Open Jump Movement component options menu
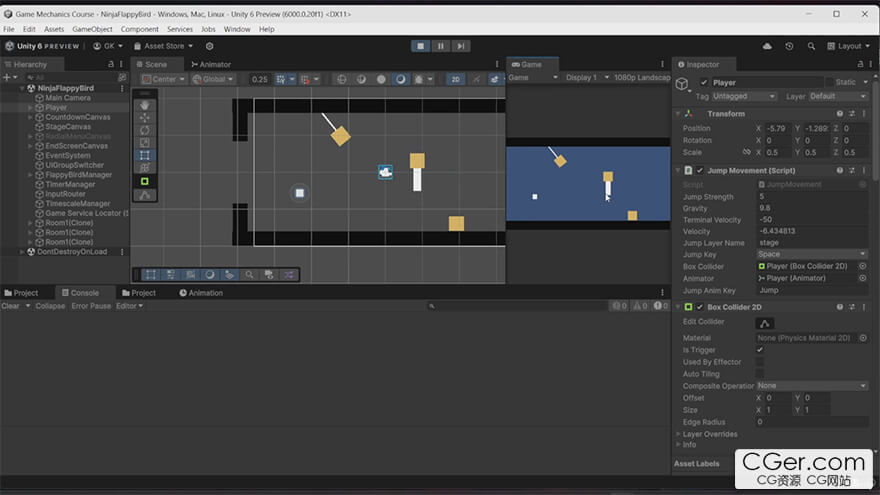This screenshot has height=495, width=880. click(x=864, y=170)
